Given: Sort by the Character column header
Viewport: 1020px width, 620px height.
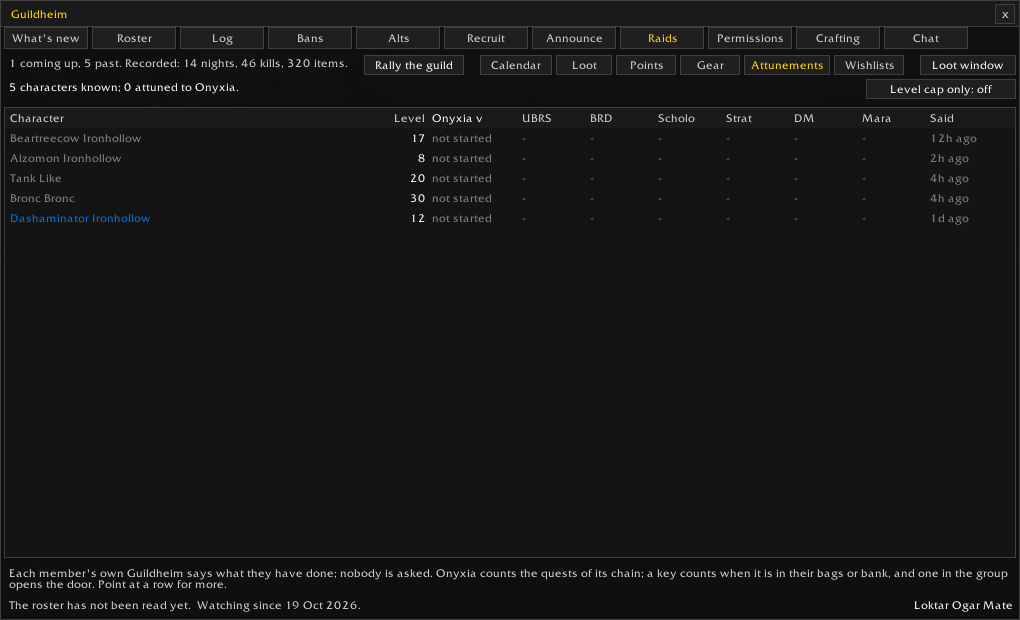Looking at the screenshot, I should coord(37,118).
